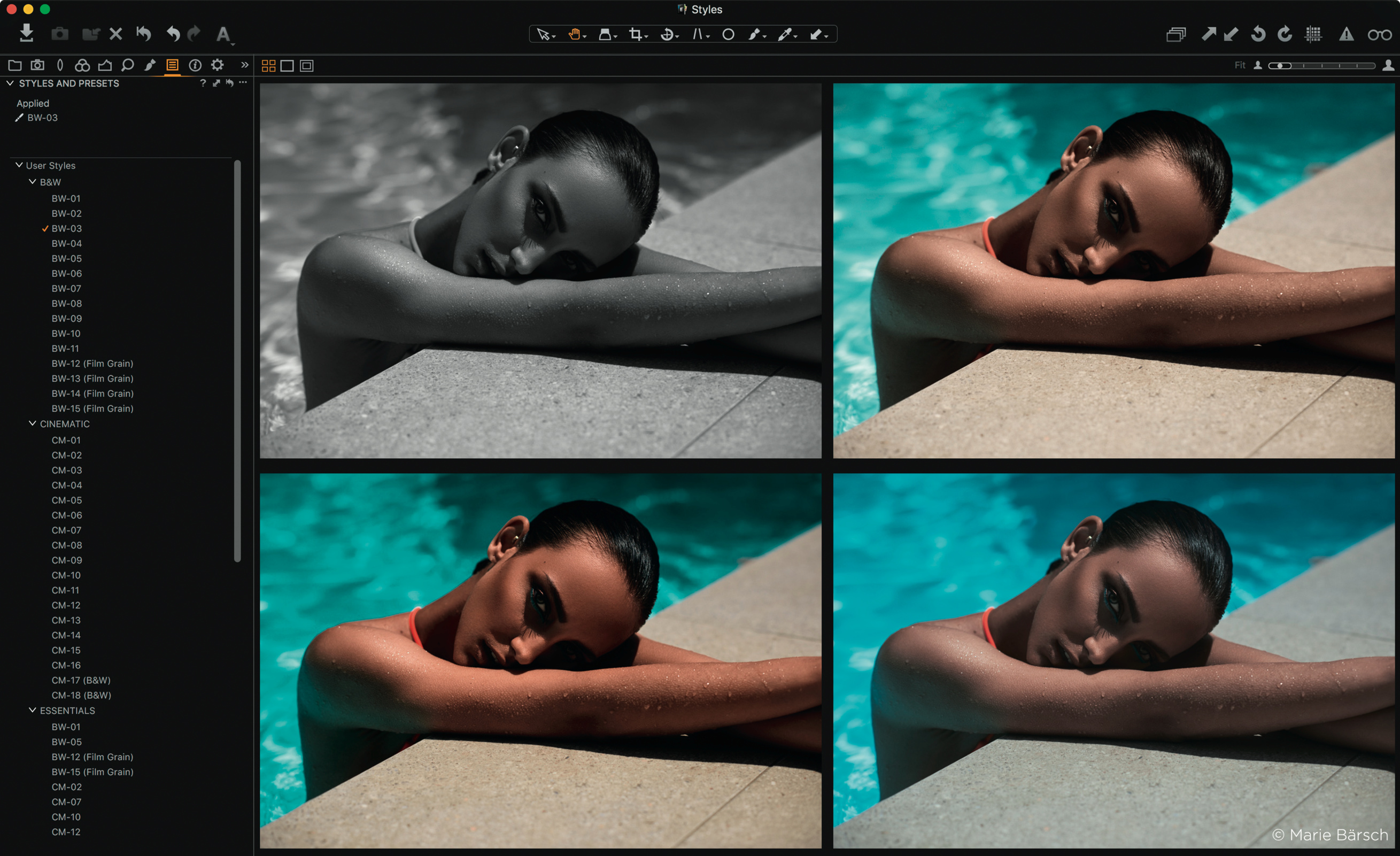Screen dimensions: 1400x856
Task: Collapse the B&W styles group
Action: tap(33, 182)
